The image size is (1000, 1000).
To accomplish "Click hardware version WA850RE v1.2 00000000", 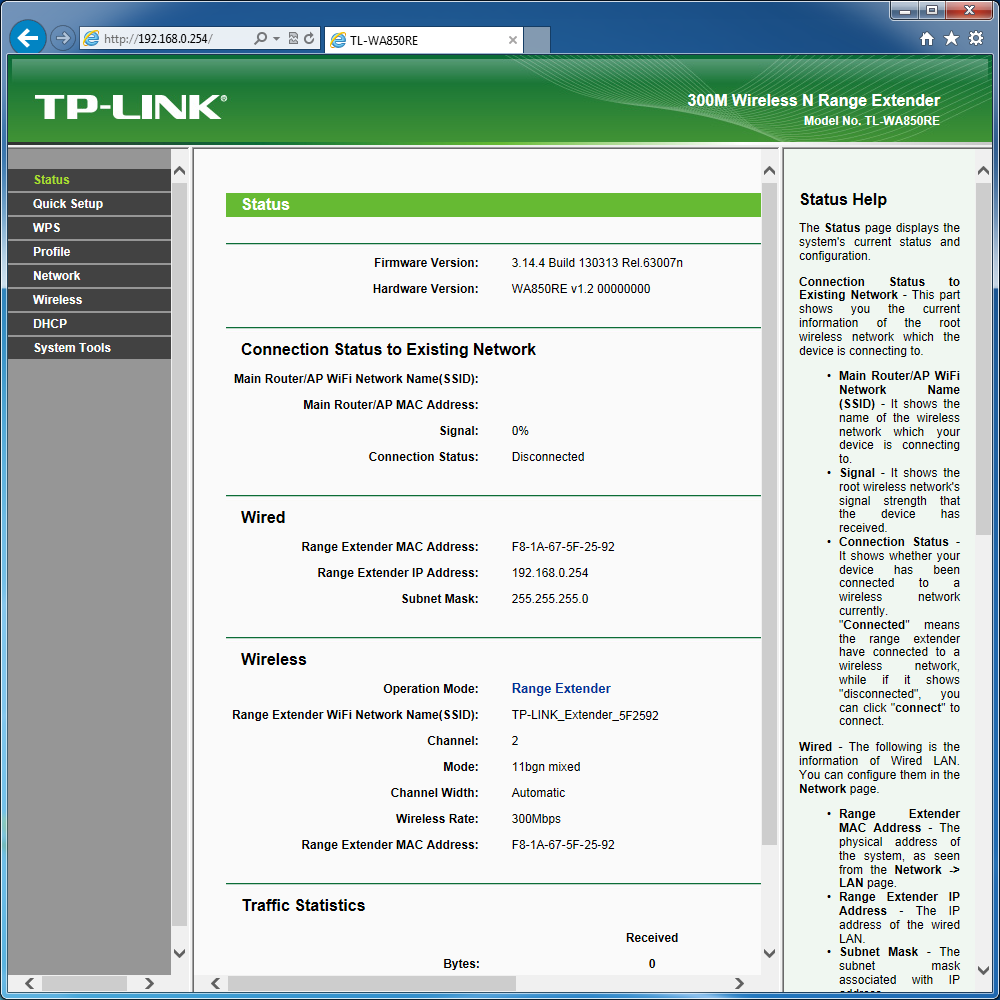I will [580, 289].
